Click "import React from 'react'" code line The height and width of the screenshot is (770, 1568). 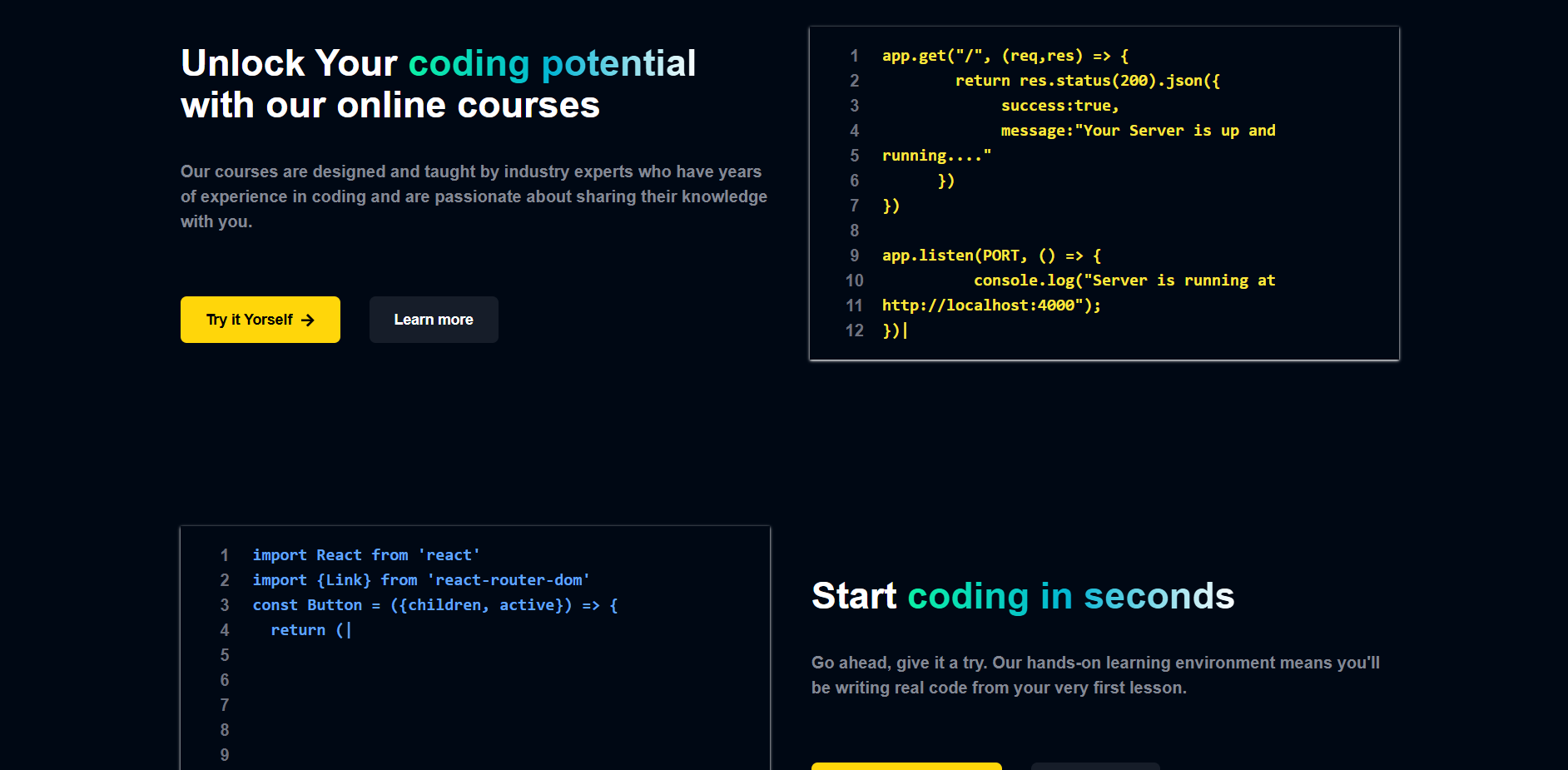[x=366, y=555]
